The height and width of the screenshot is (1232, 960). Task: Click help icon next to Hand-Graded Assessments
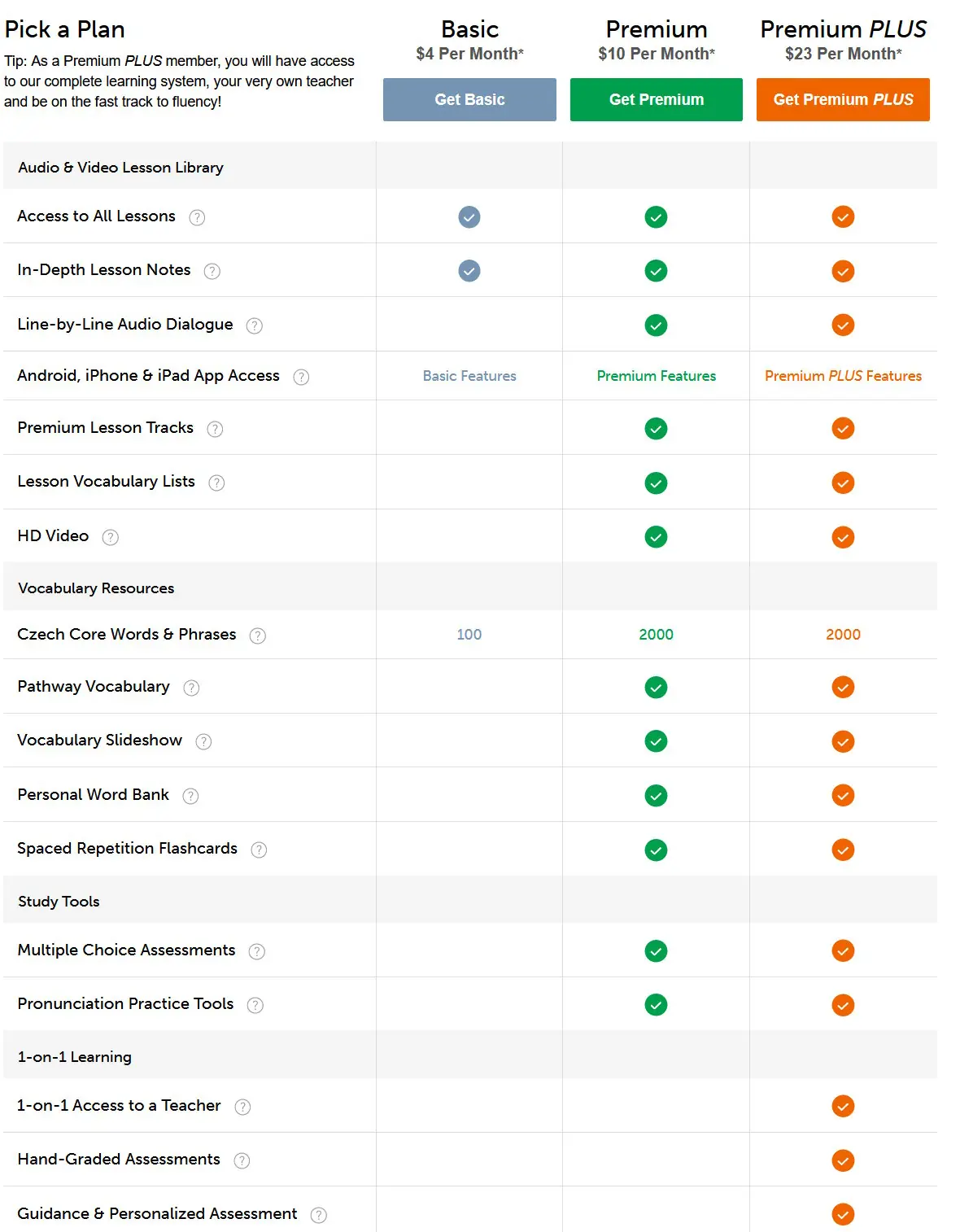[x=242, y=1160]
